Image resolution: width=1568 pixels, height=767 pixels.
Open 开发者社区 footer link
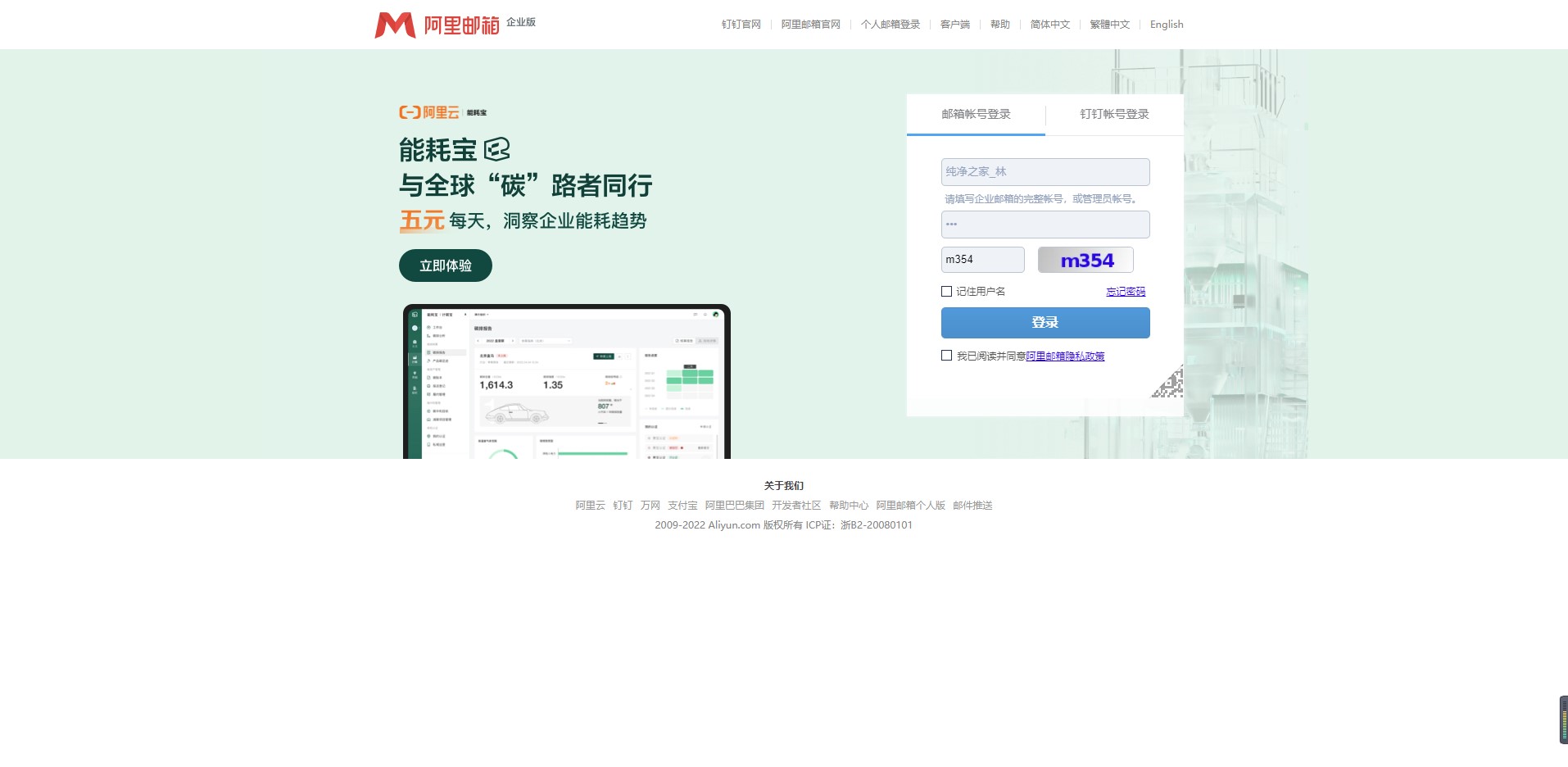point(796,506)
